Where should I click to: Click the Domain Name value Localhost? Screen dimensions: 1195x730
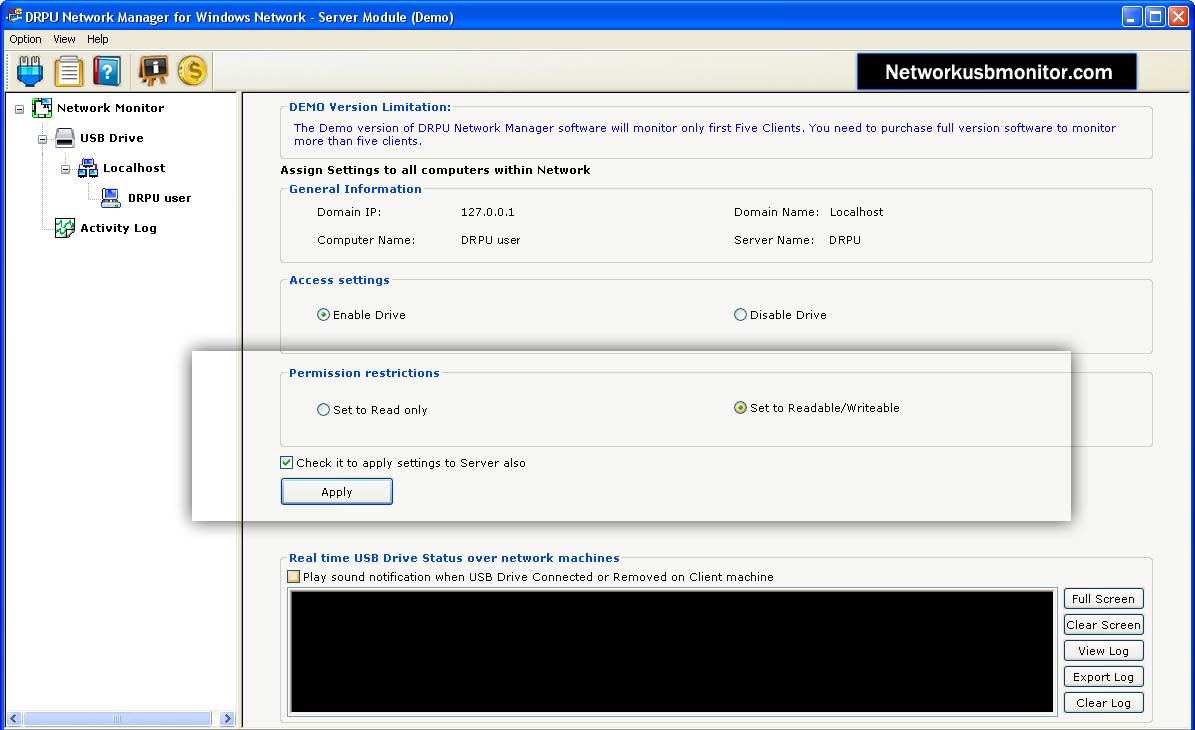click(857, 212)
